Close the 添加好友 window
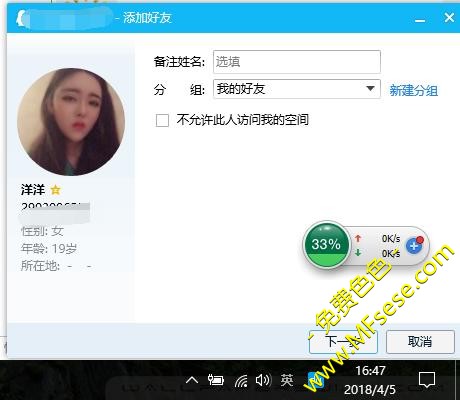This screenshot has width=460, height=400. click(449, 18)
